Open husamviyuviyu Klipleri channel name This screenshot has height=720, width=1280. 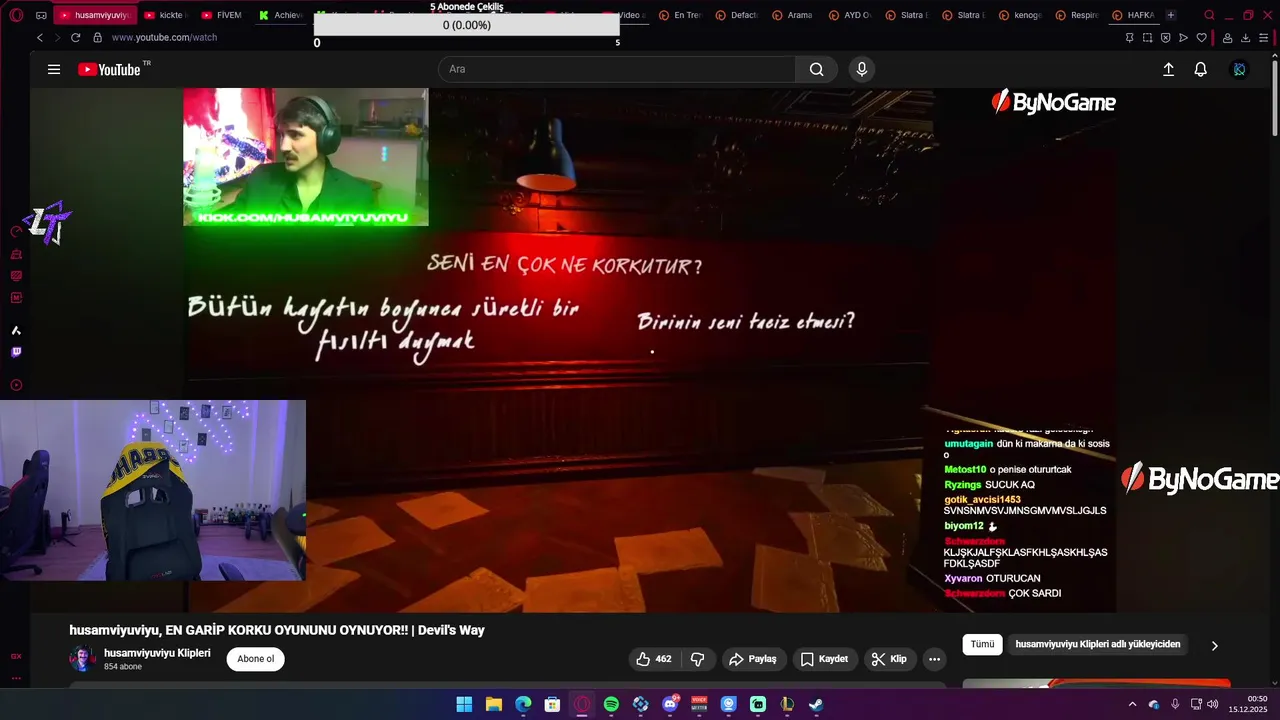(x=157, y=653)
